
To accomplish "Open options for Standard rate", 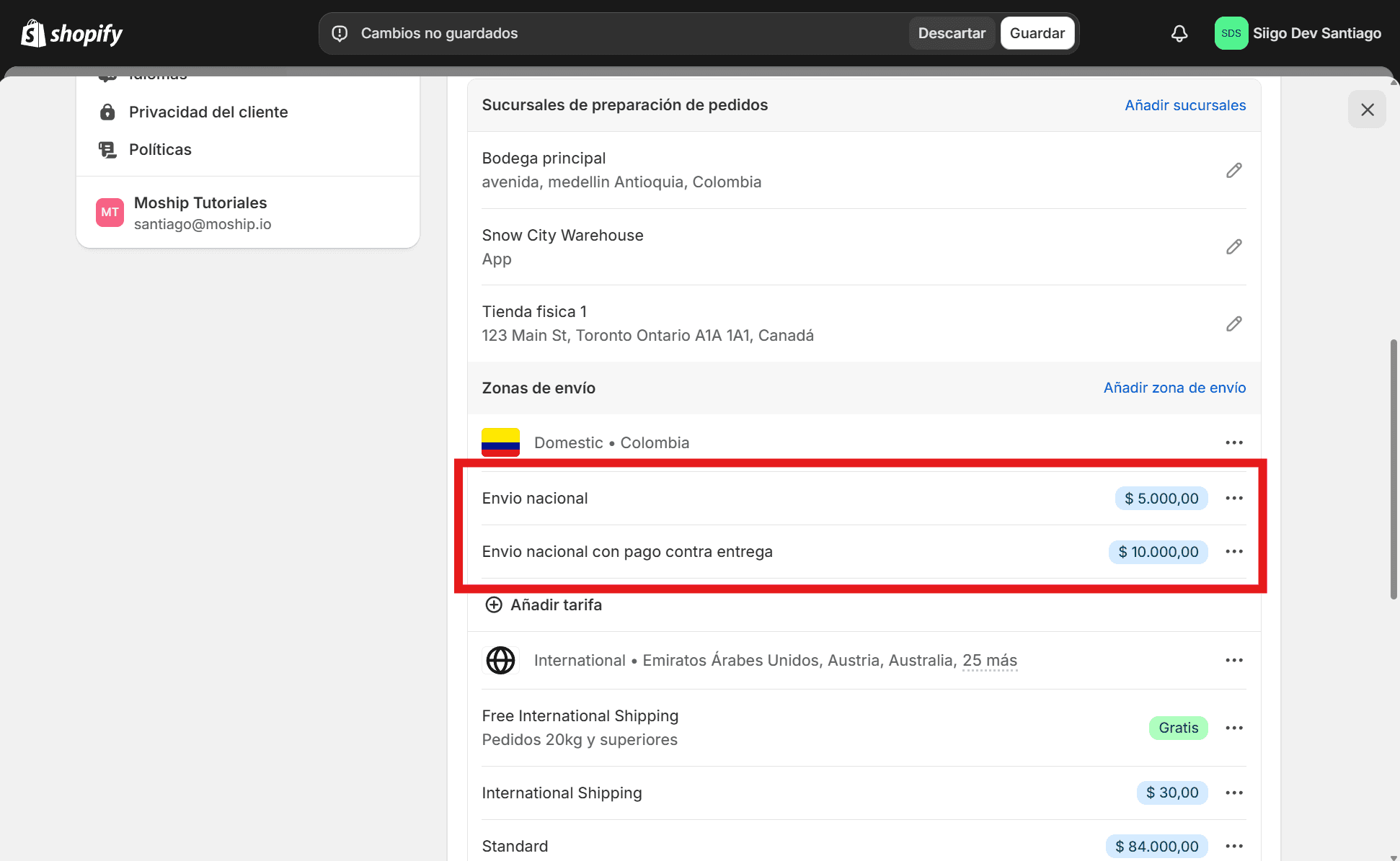I will [x=1234, y=846].
